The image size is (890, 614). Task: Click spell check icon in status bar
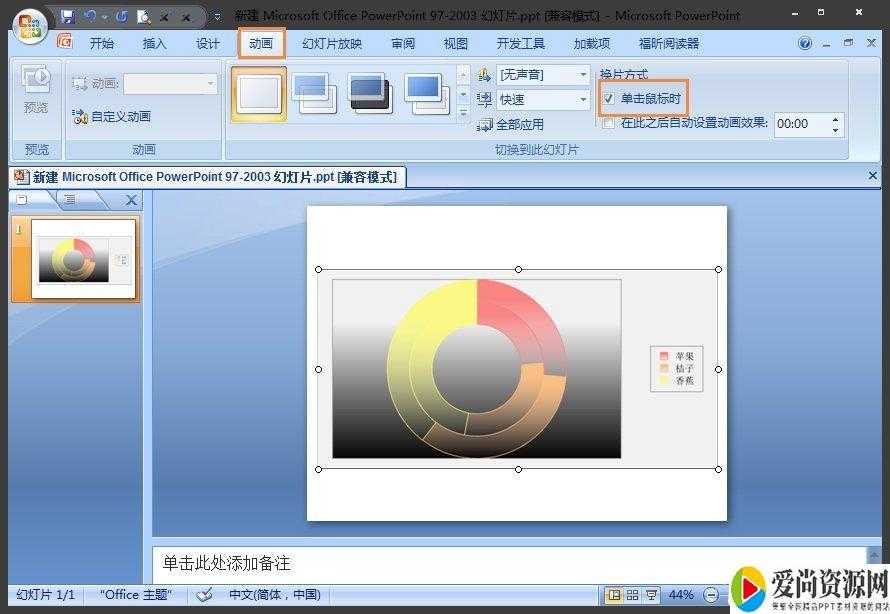[x=204, y=595]
